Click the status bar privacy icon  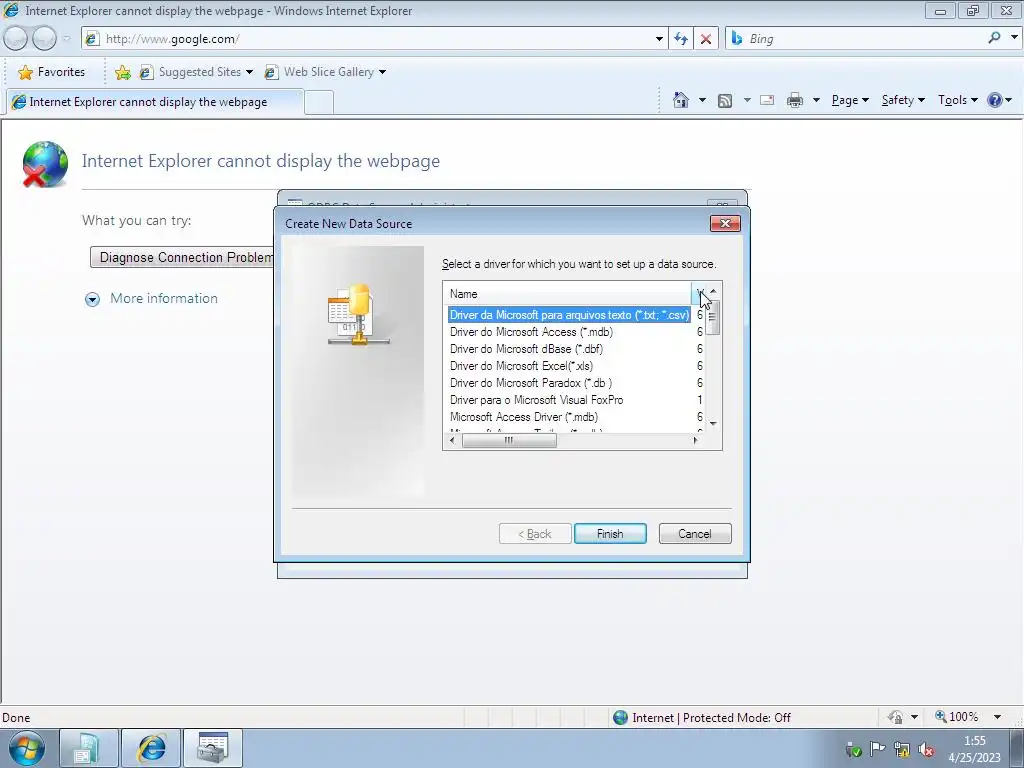(x=895, y=717)
